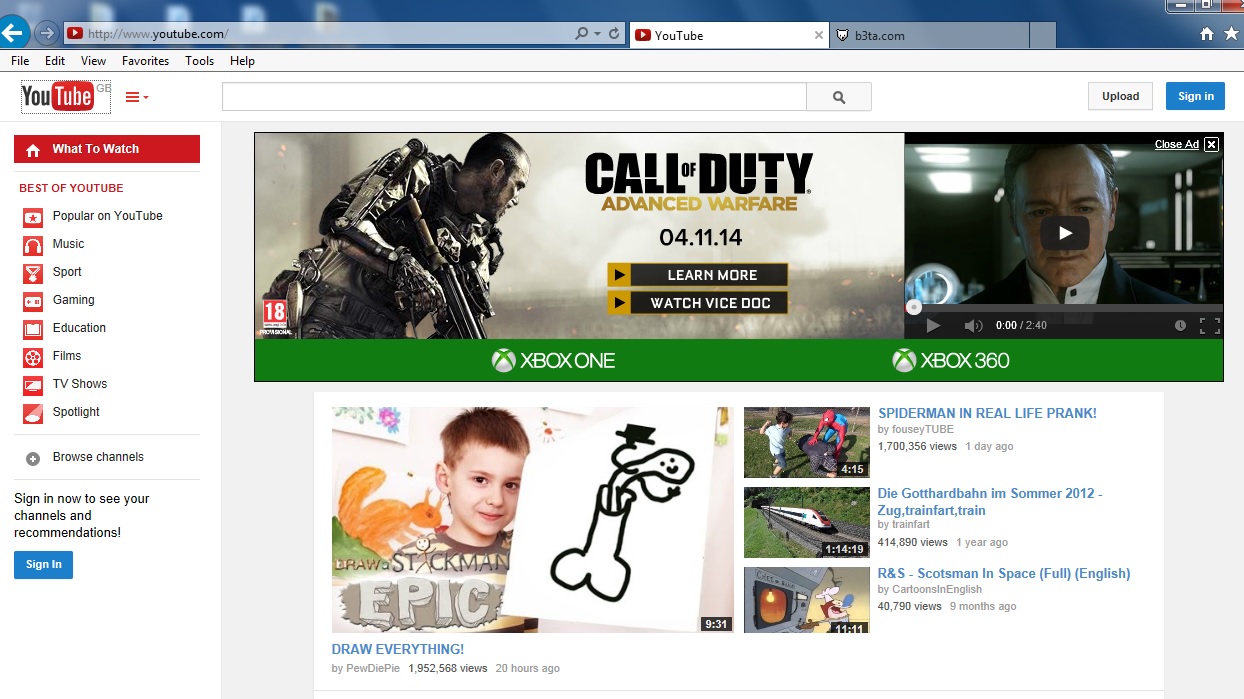
Task: Open the Edit menu
Action: [x=55, y=61]
